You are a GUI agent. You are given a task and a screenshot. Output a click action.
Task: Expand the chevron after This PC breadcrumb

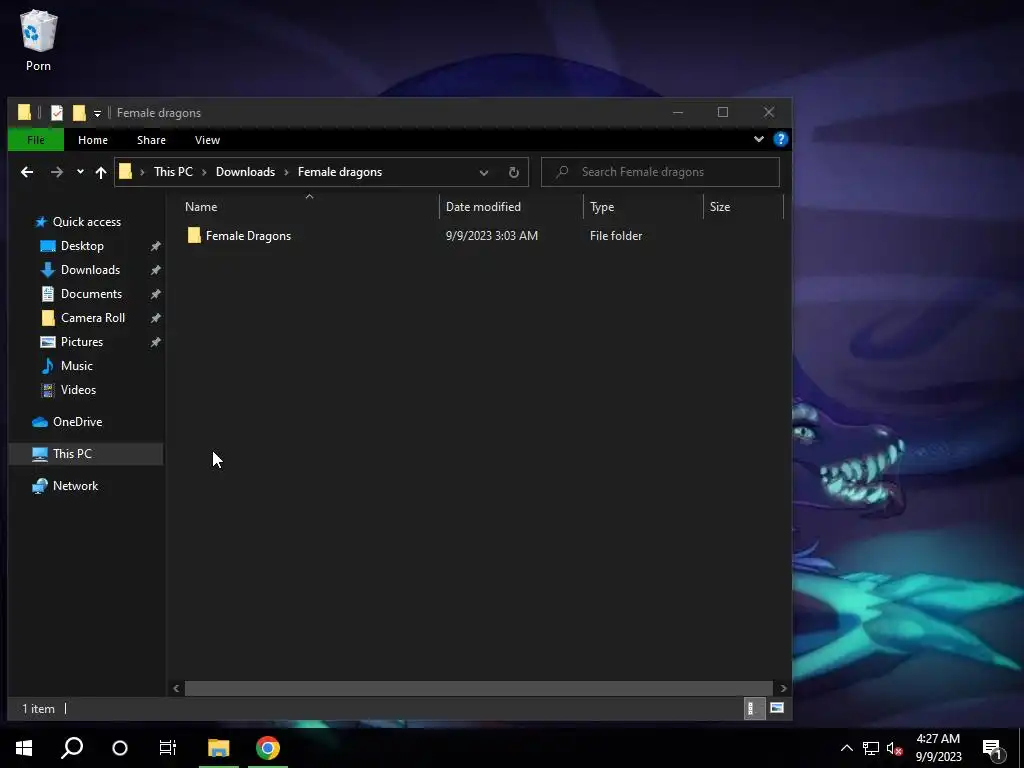(x=204, y=172)
